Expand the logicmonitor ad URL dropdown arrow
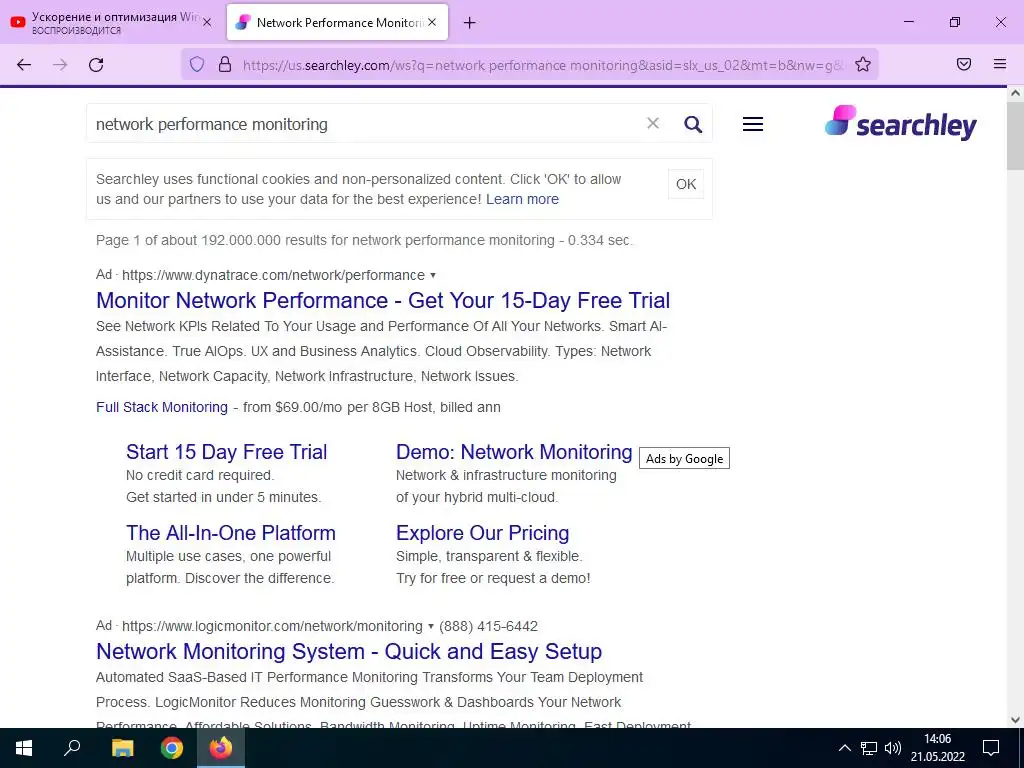The image size is (1024, 768). point(431,626)
